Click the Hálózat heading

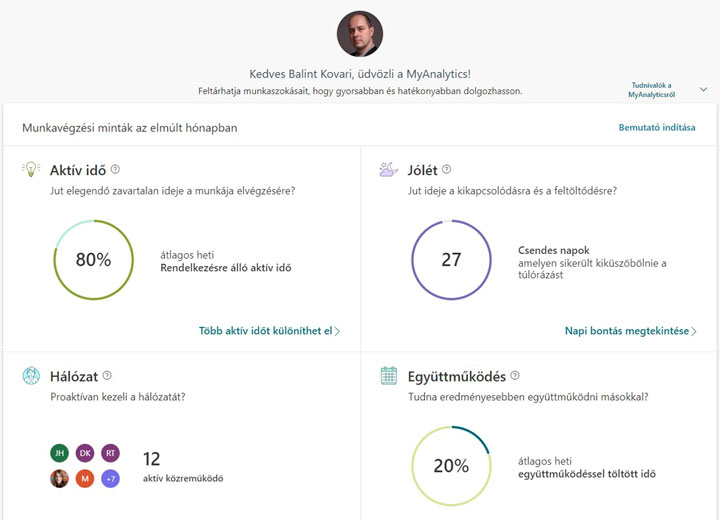[74, 377]
